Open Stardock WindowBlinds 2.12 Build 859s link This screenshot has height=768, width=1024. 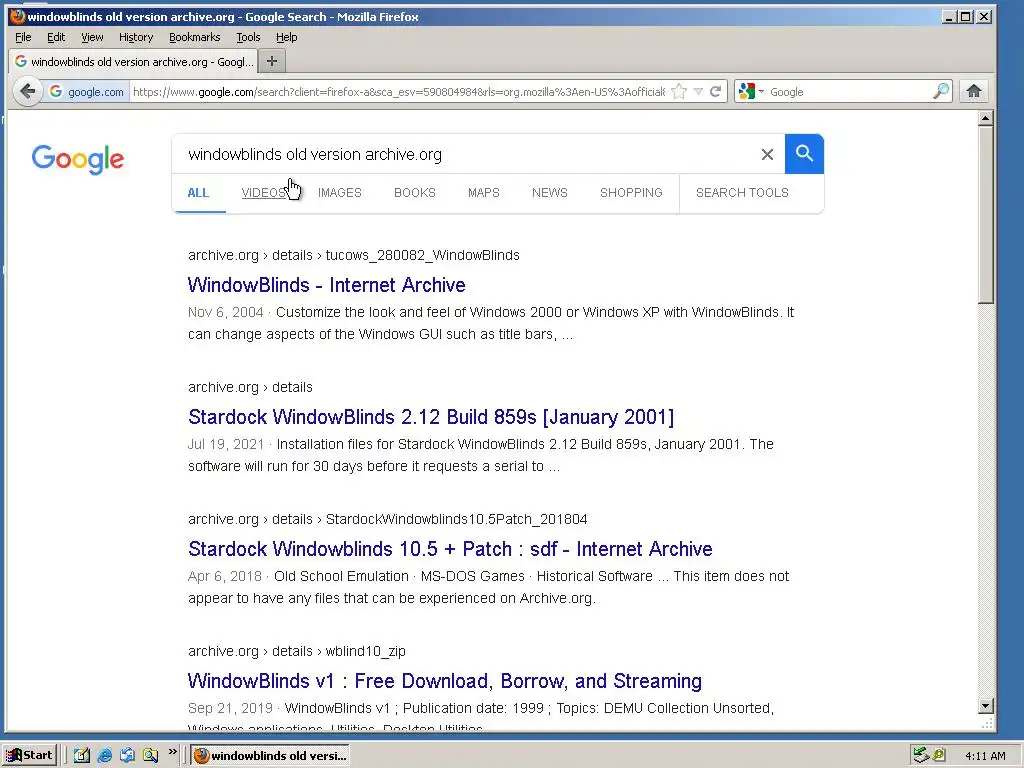pos(431,417)
